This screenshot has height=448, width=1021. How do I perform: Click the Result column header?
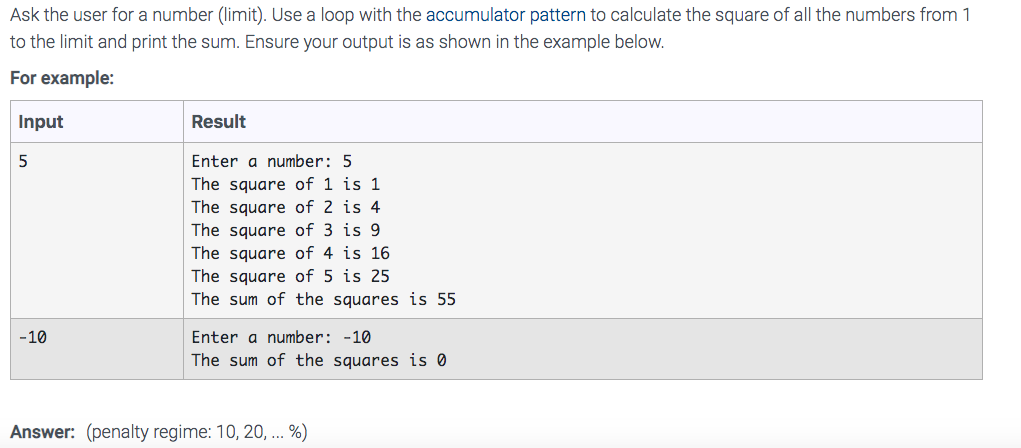219,122
